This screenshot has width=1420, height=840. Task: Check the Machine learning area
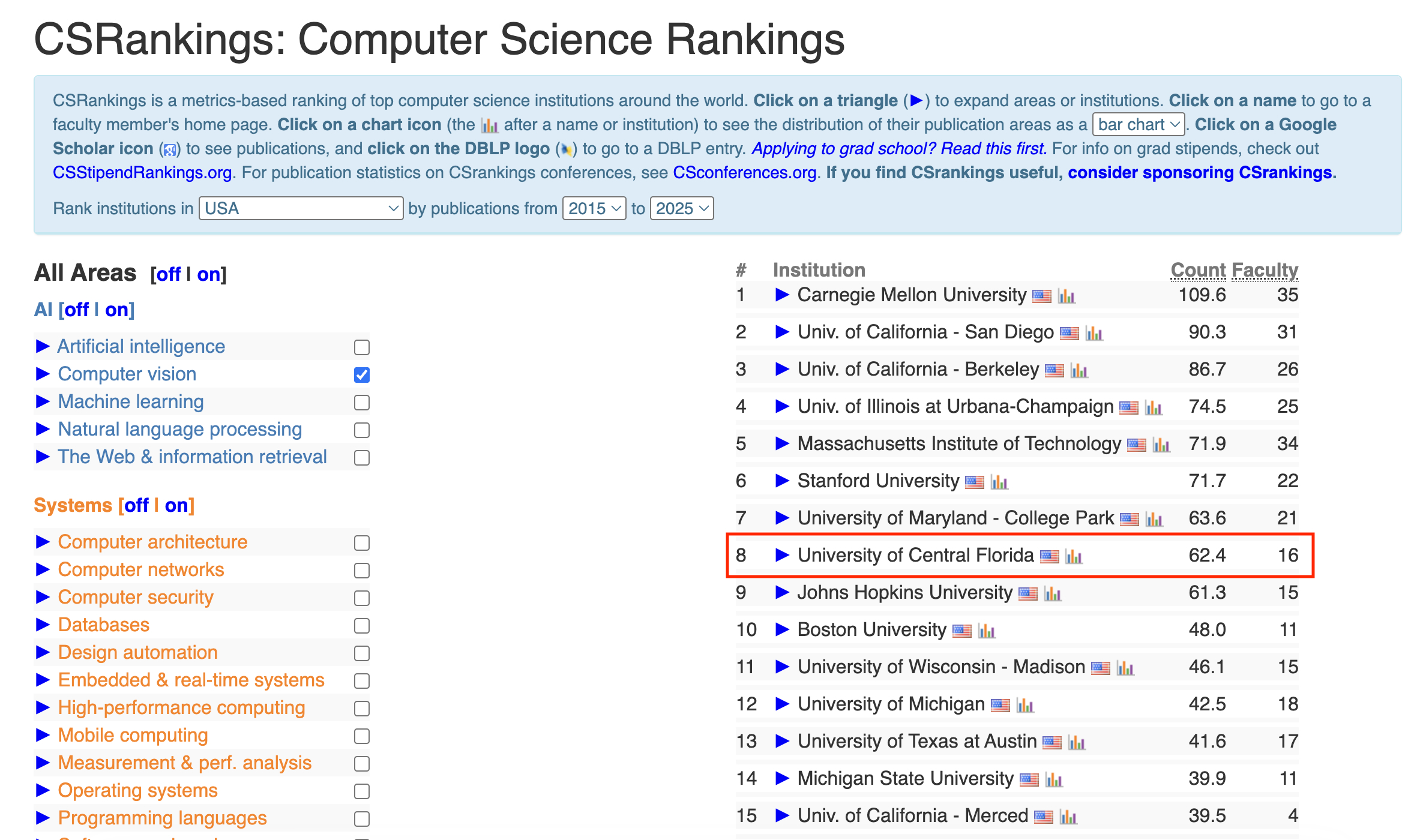[x=362, y=403]
